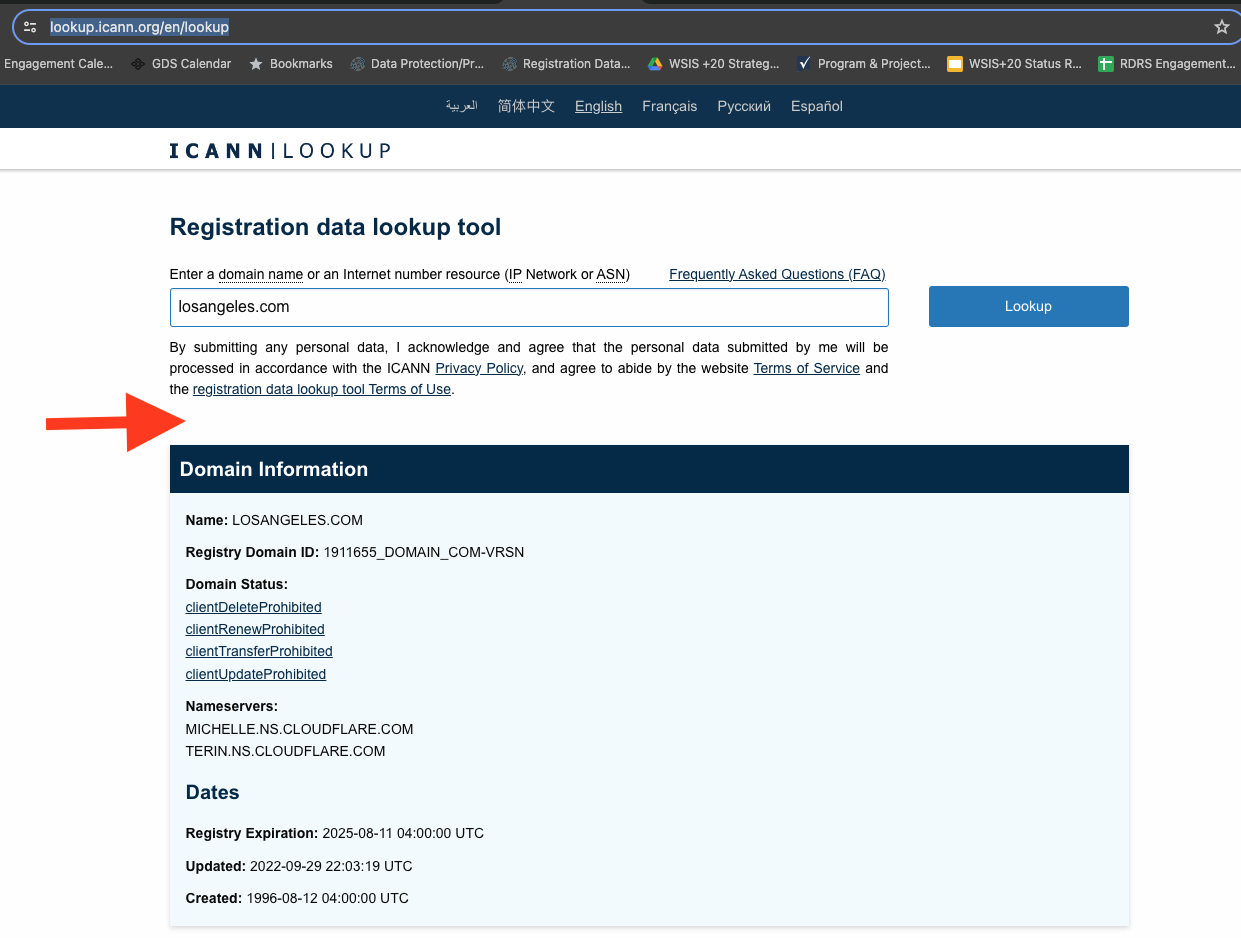Image resolution: width=1241 pixels, height=938 pixels.
Task: Open the Data Protection/Pr... bookmark
Action: pos(417,64)
